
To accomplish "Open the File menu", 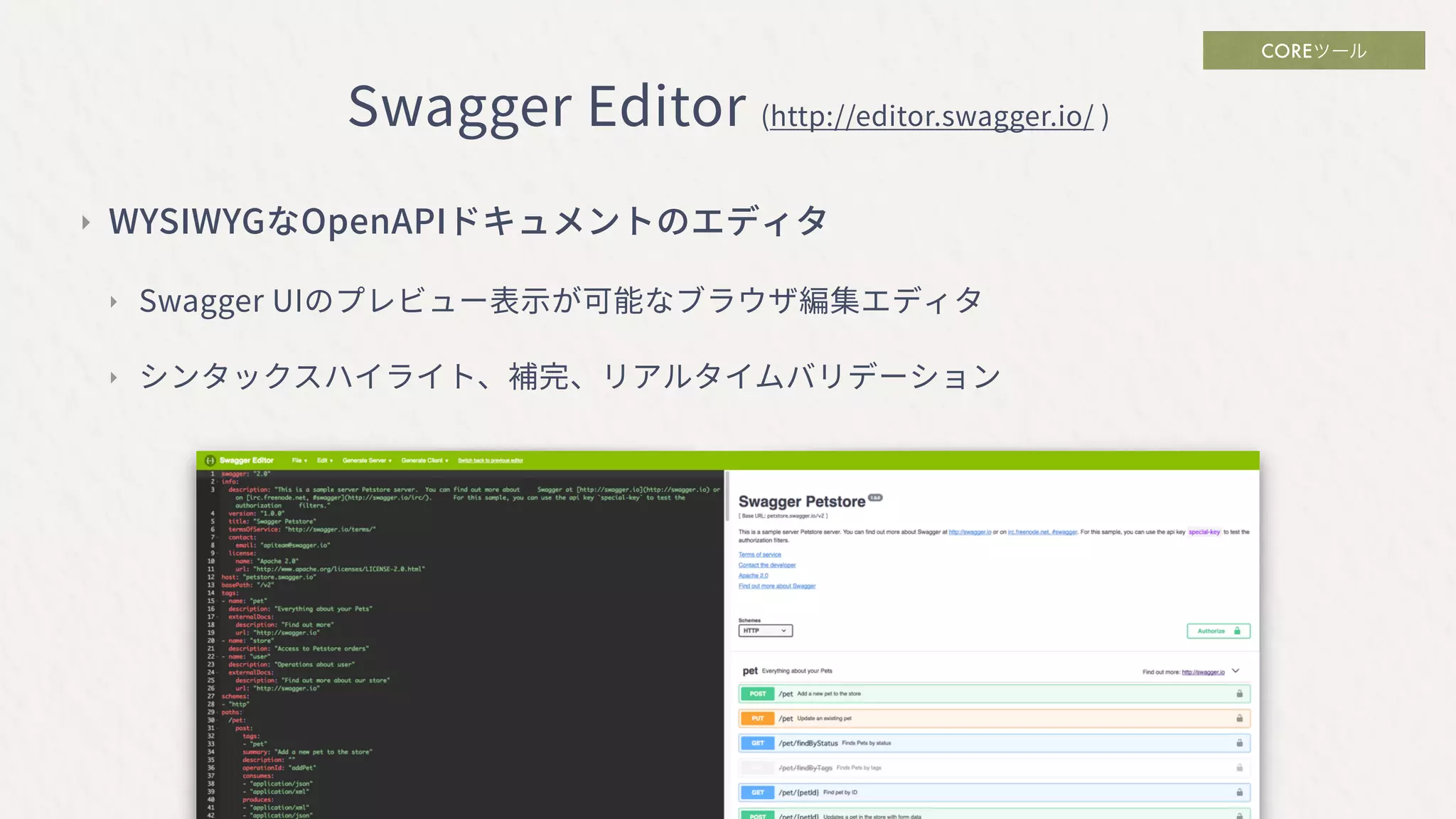I will (x=299, y=461).
